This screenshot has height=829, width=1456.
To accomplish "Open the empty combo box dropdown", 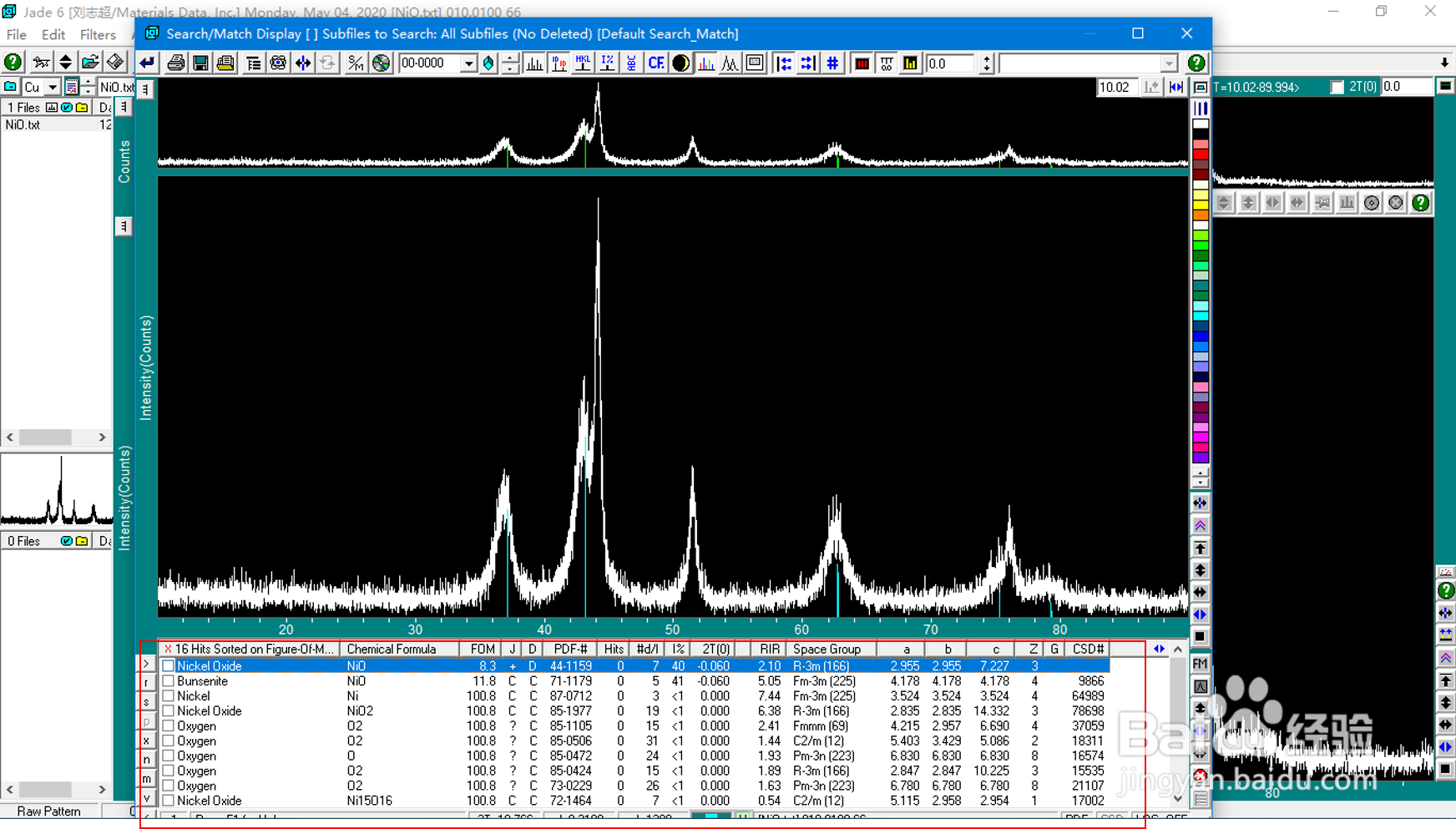I will click(1169, 63).
